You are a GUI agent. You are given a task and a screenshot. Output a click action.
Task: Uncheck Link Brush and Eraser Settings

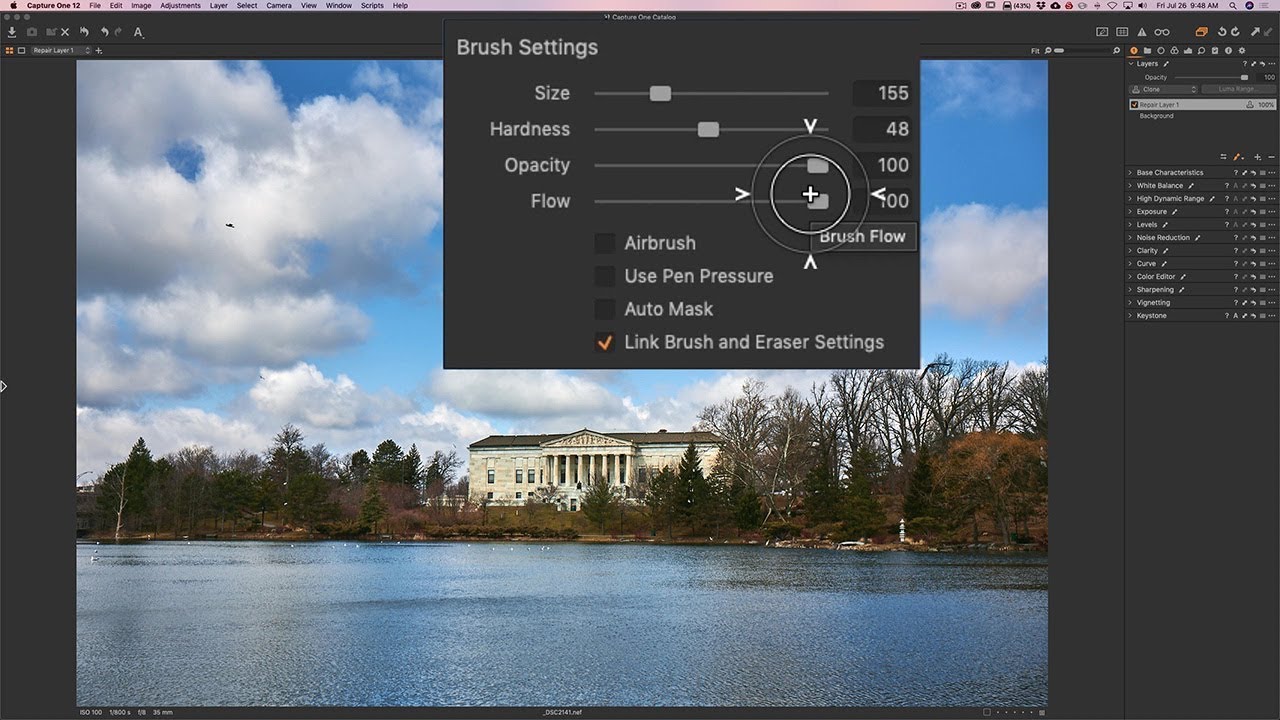pos(604,342)
